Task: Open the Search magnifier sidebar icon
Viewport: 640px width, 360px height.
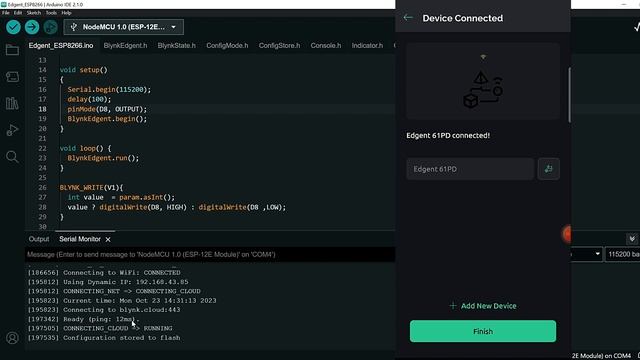Action: [x=12, y=157]
